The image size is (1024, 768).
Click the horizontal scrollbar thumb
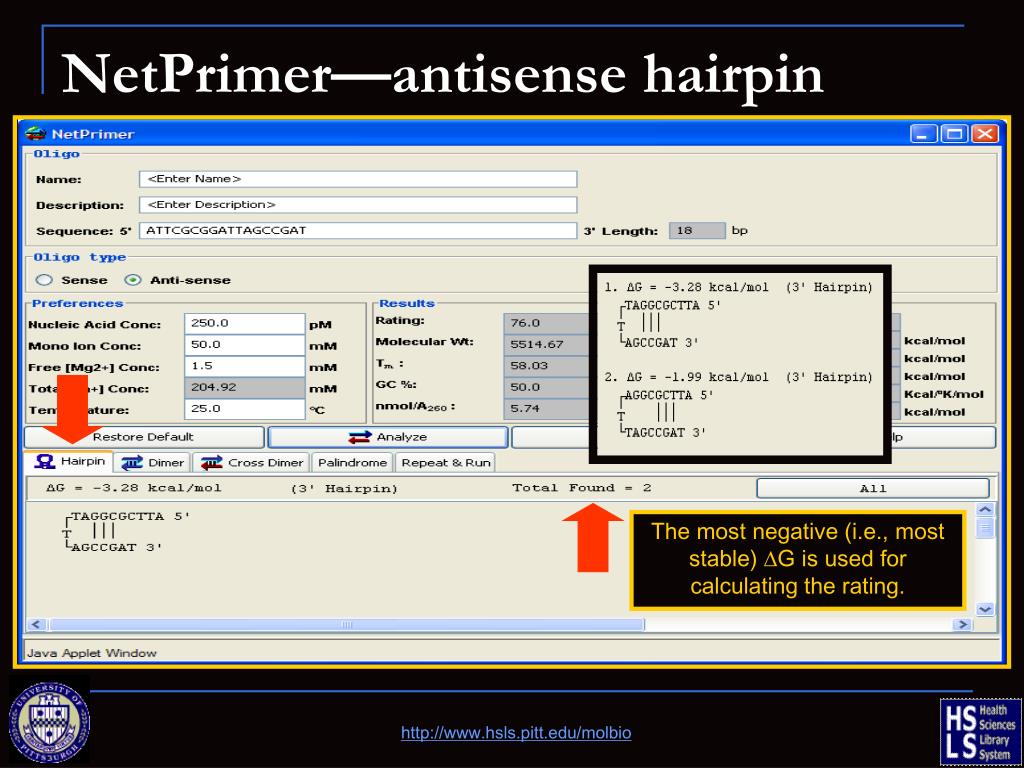[x=347, y=624]
